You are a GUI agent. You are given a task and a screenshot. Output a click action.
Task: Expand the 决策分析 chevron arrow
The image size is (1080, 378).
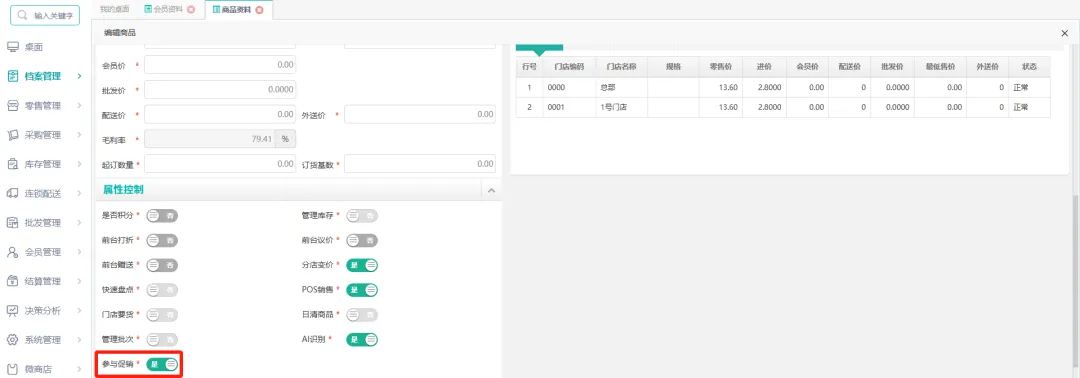coord(80,311)
